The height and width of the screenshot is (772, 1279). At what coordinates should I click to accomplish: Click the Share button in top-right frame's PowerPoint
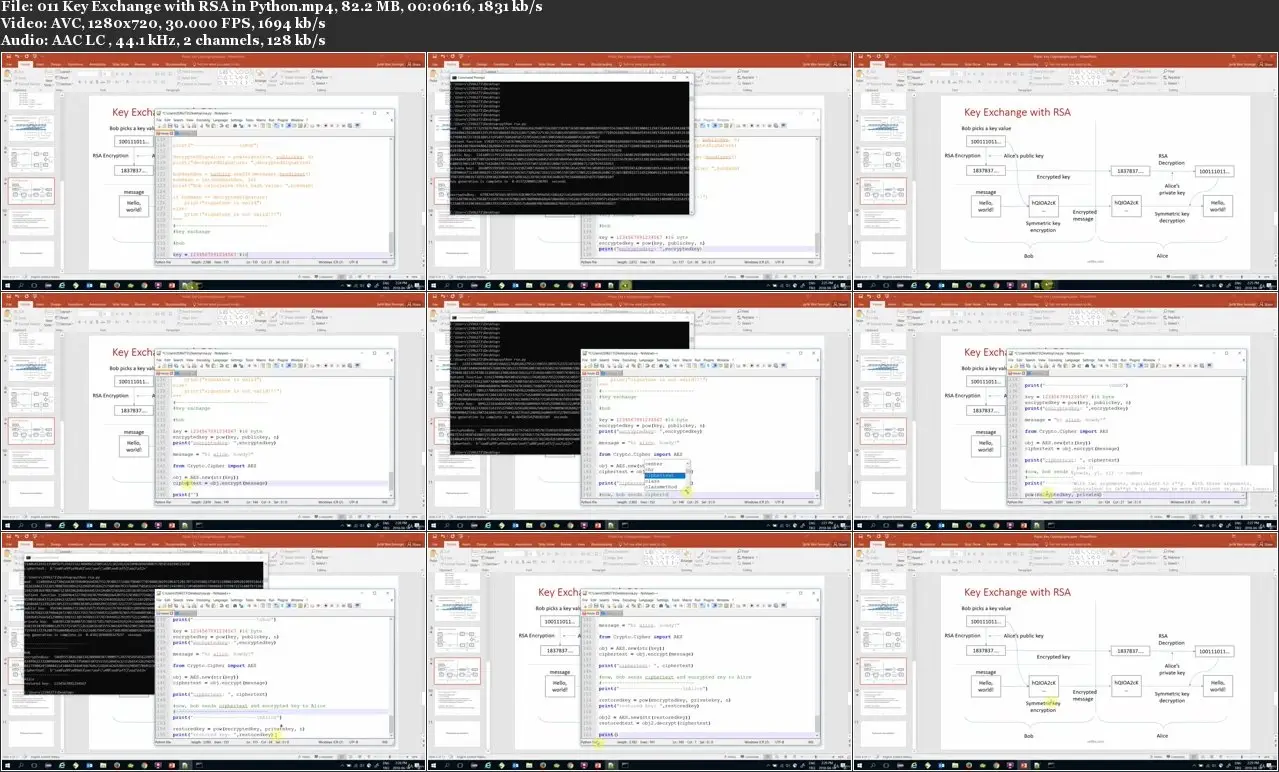pyautogui.click(x=1265, y=64)
